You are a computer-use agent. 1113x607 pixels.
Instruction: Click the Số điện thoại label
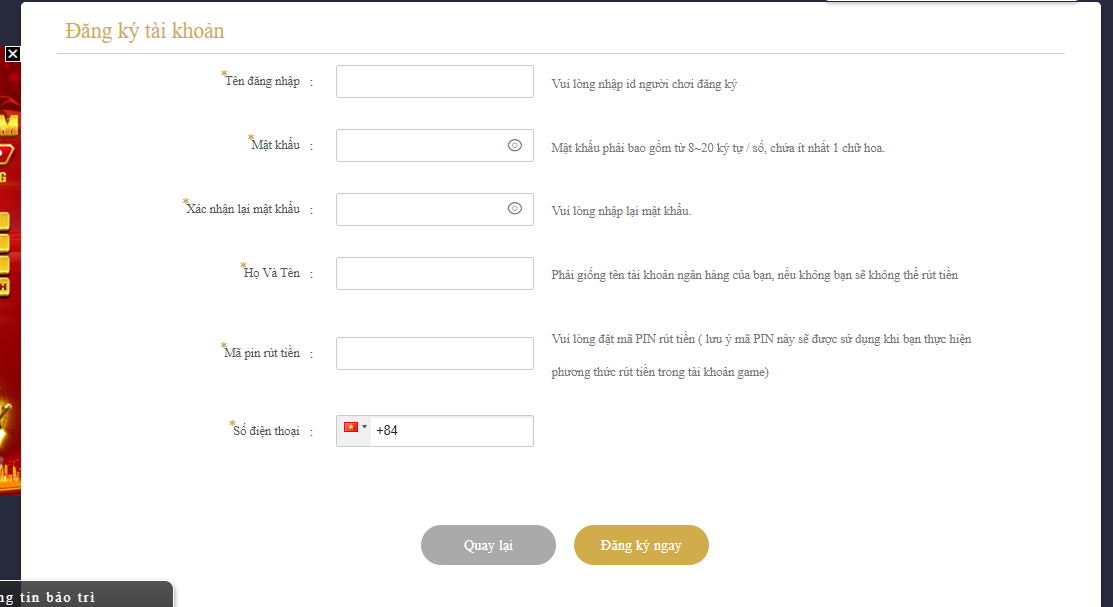tap(266, 431)
